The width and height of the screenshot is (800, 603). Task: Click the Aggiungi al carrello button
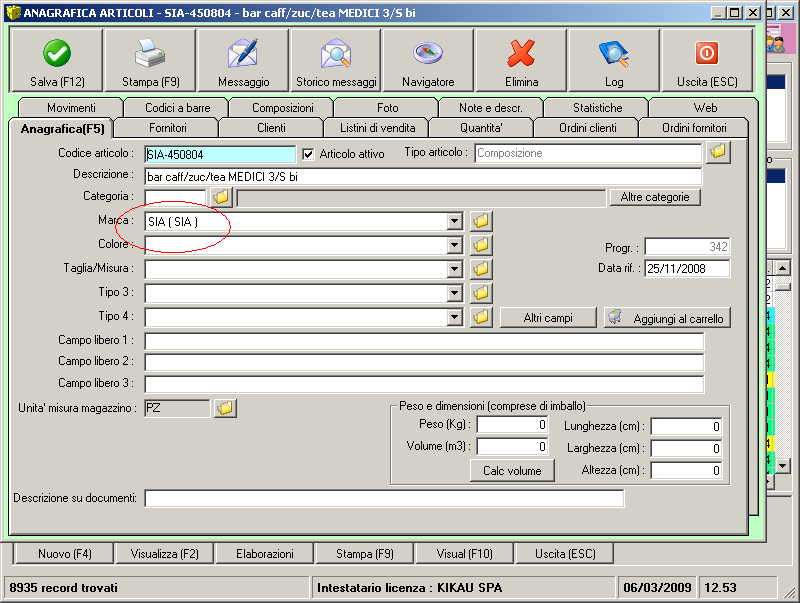click(668, 318)
